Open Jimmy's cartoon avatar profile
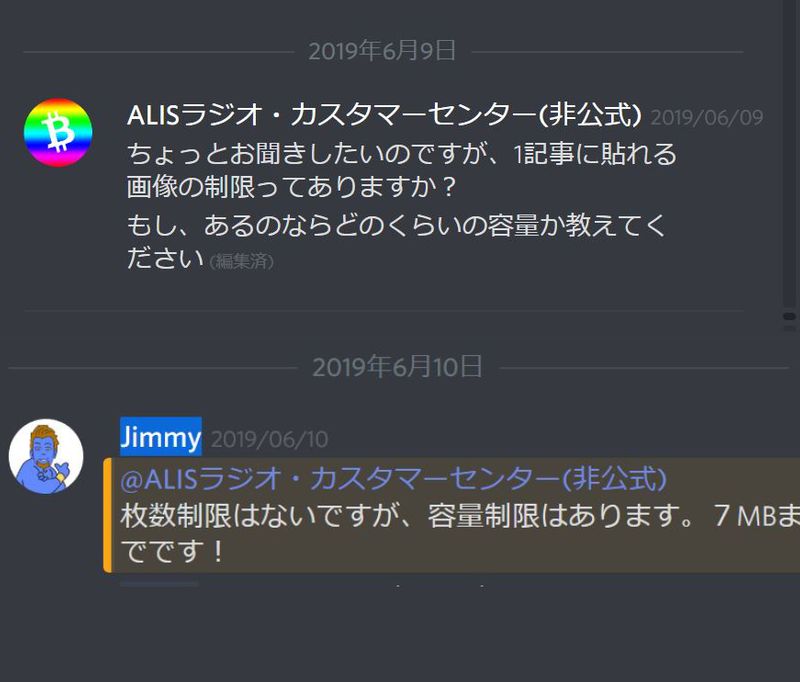This screenshot has width=800, height=682. [x=46, y=457]
